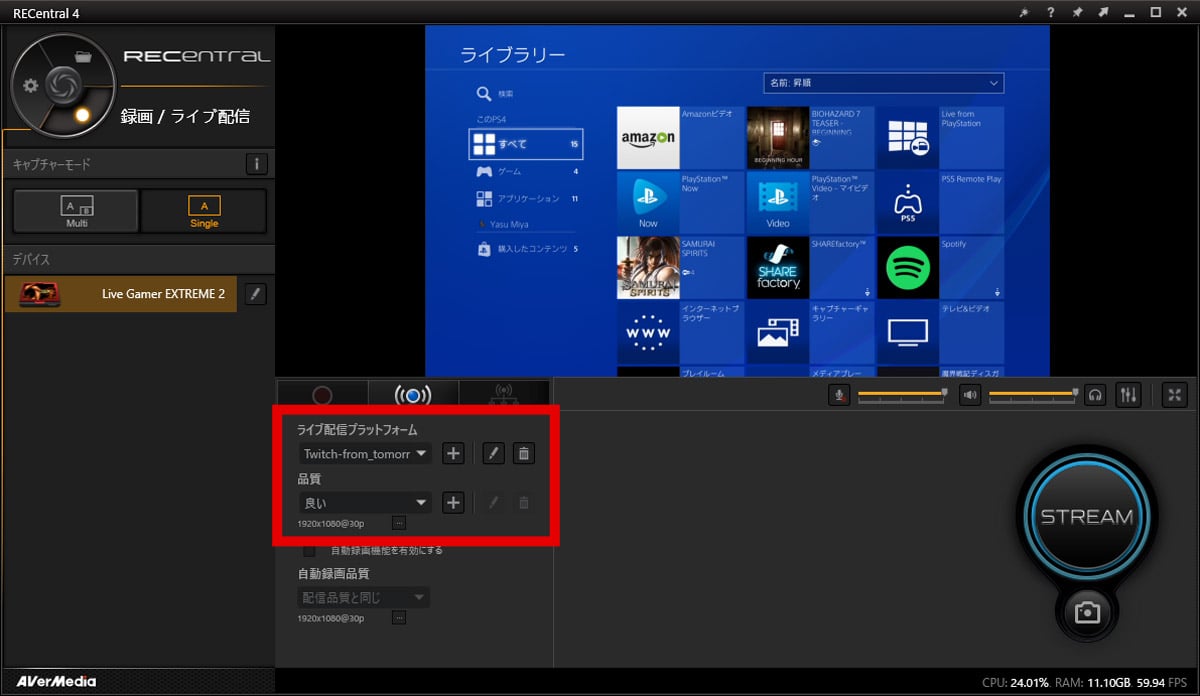This screenshot has width=1200, height=696.
Task: Open the audio mixer settings
Action: point(1129,395)
